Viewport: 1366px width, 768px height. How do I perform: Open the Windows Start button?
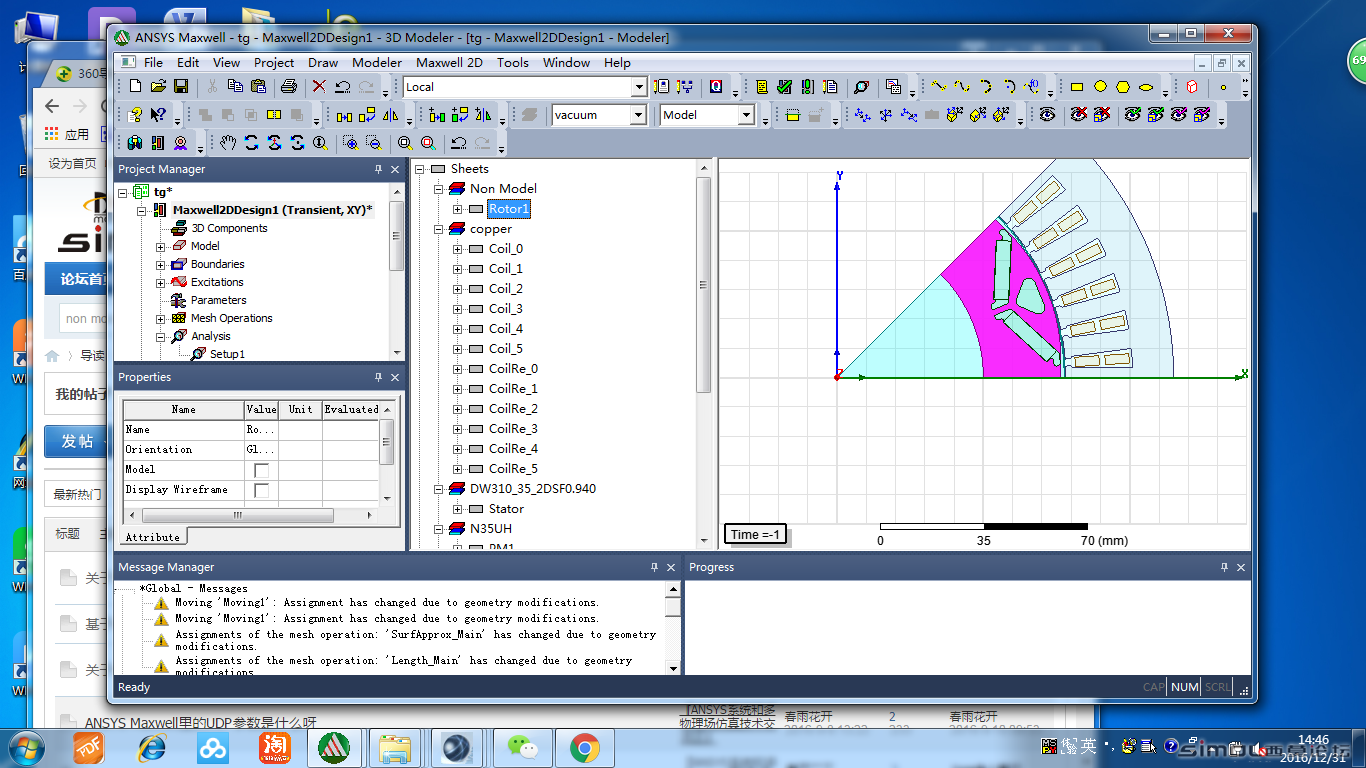(25, 748)
